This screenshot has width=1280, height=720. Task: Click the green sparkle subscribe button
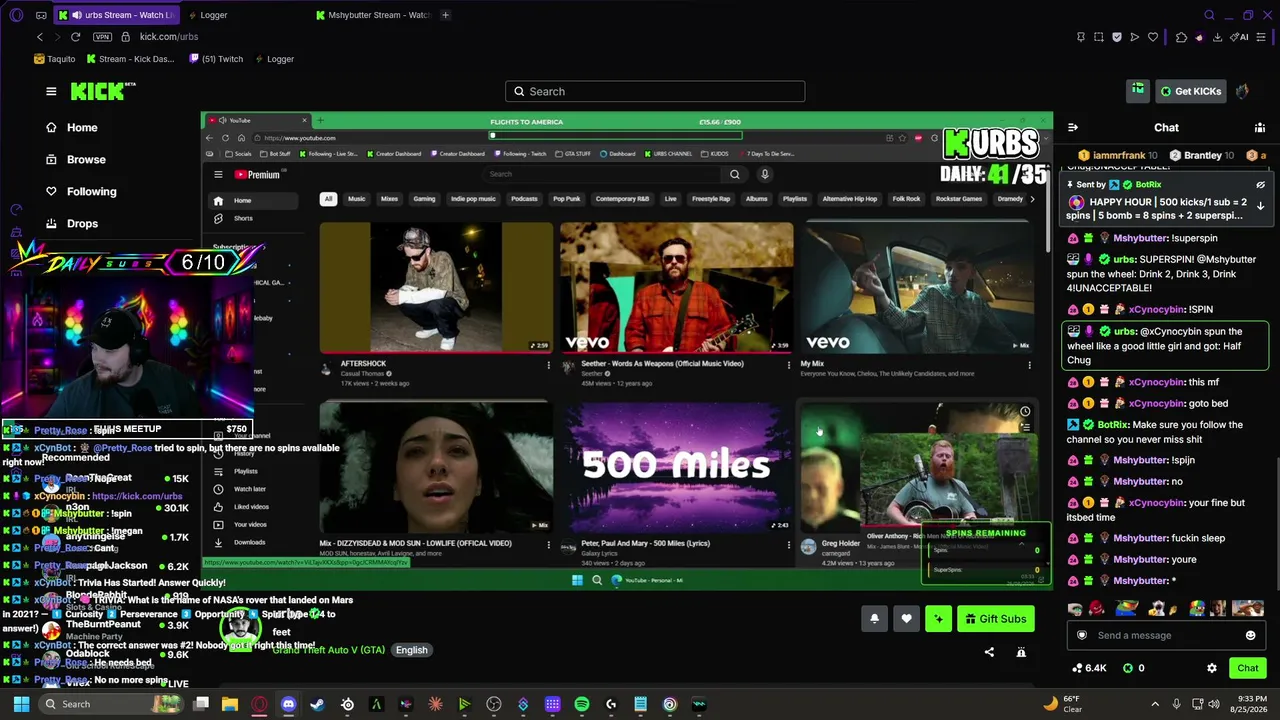(x=938, y=619)
